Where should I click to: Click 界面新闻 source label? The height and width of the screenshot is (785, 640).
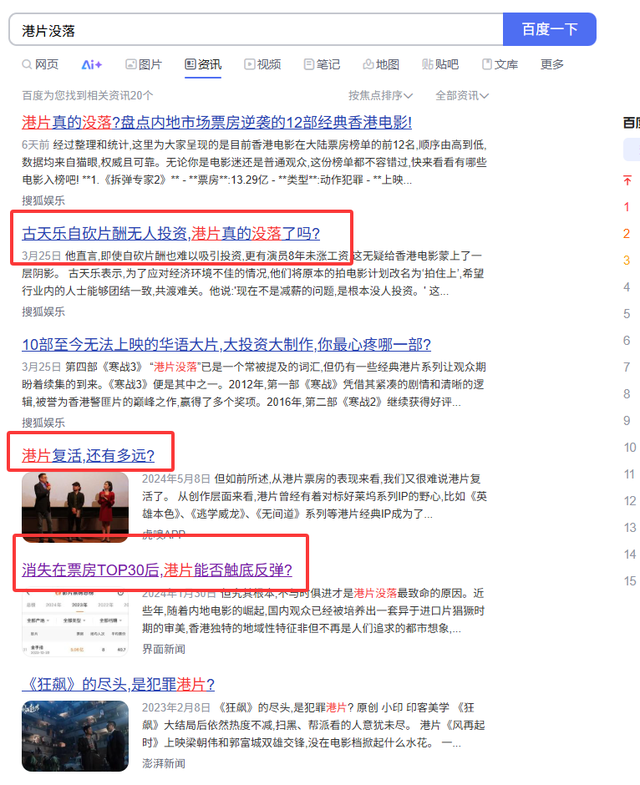pyautogui.click(x=164, y=649)
